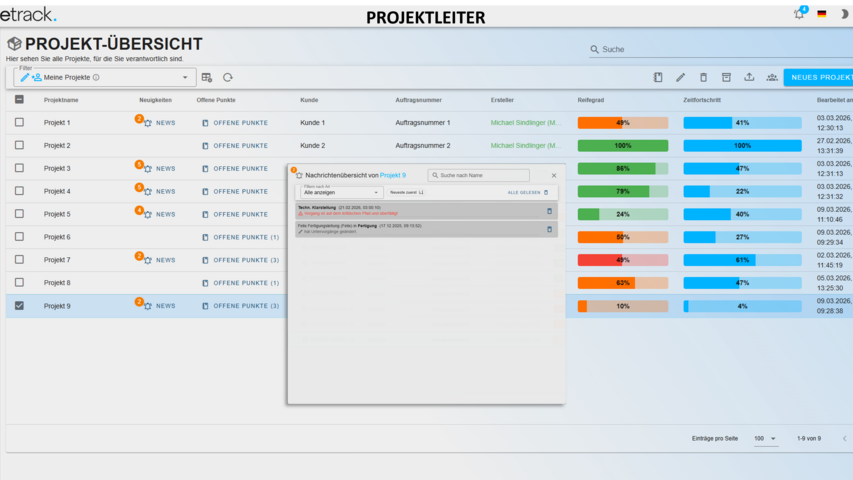Click the archive box icon in the toolbar
The width and height of the screenshot is (853, 480).
point(726,77)
